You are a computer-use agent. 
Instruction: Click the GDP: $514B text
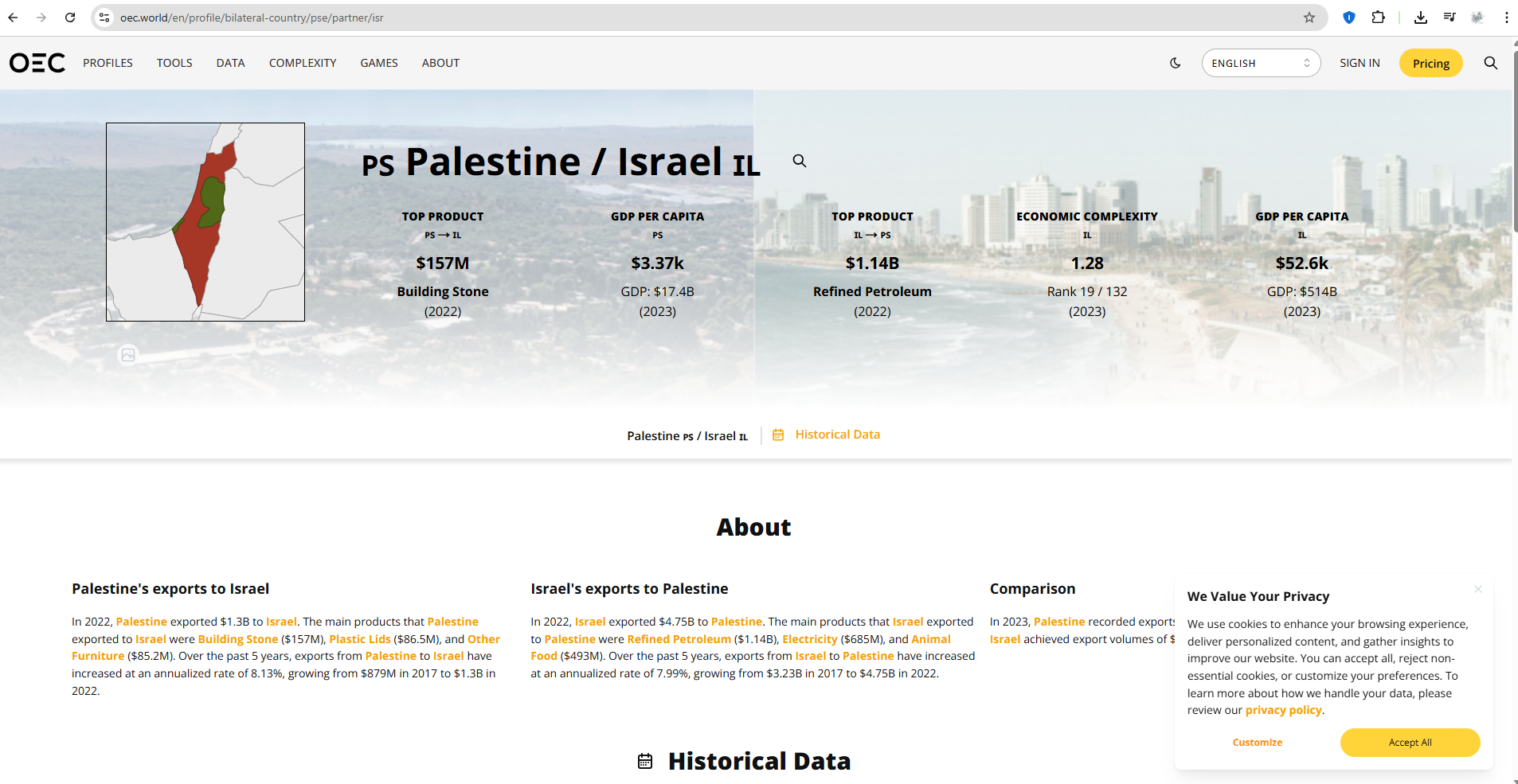1302,291
